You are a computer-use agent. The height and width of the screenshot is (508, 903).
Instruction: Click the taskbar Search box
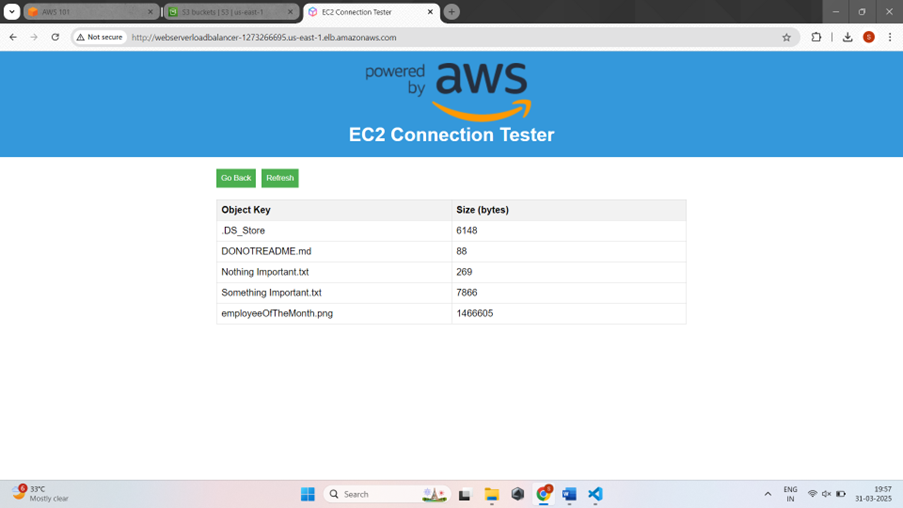tap(387, 494)
